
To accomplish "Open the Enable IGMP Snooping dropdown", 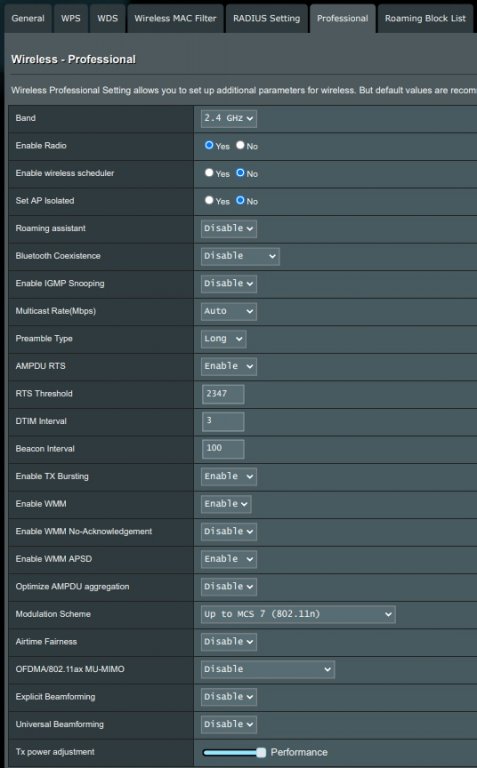I will [x=229, y=284].
